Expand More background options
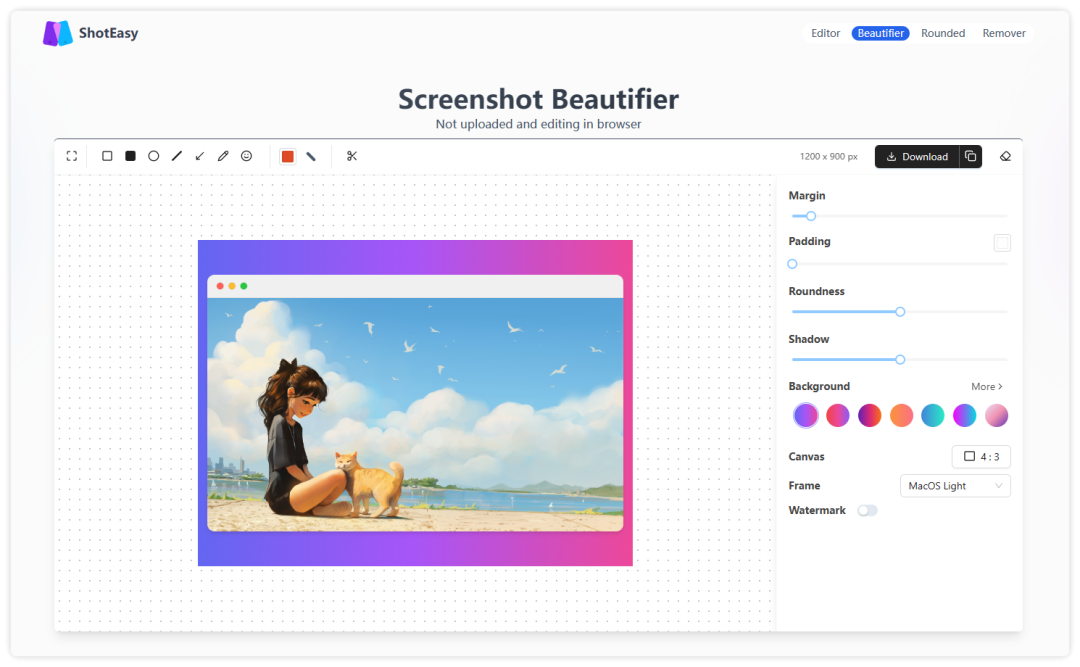This screenshot has height=667, width=1080. pyautogui.click(x=986, y=387)
